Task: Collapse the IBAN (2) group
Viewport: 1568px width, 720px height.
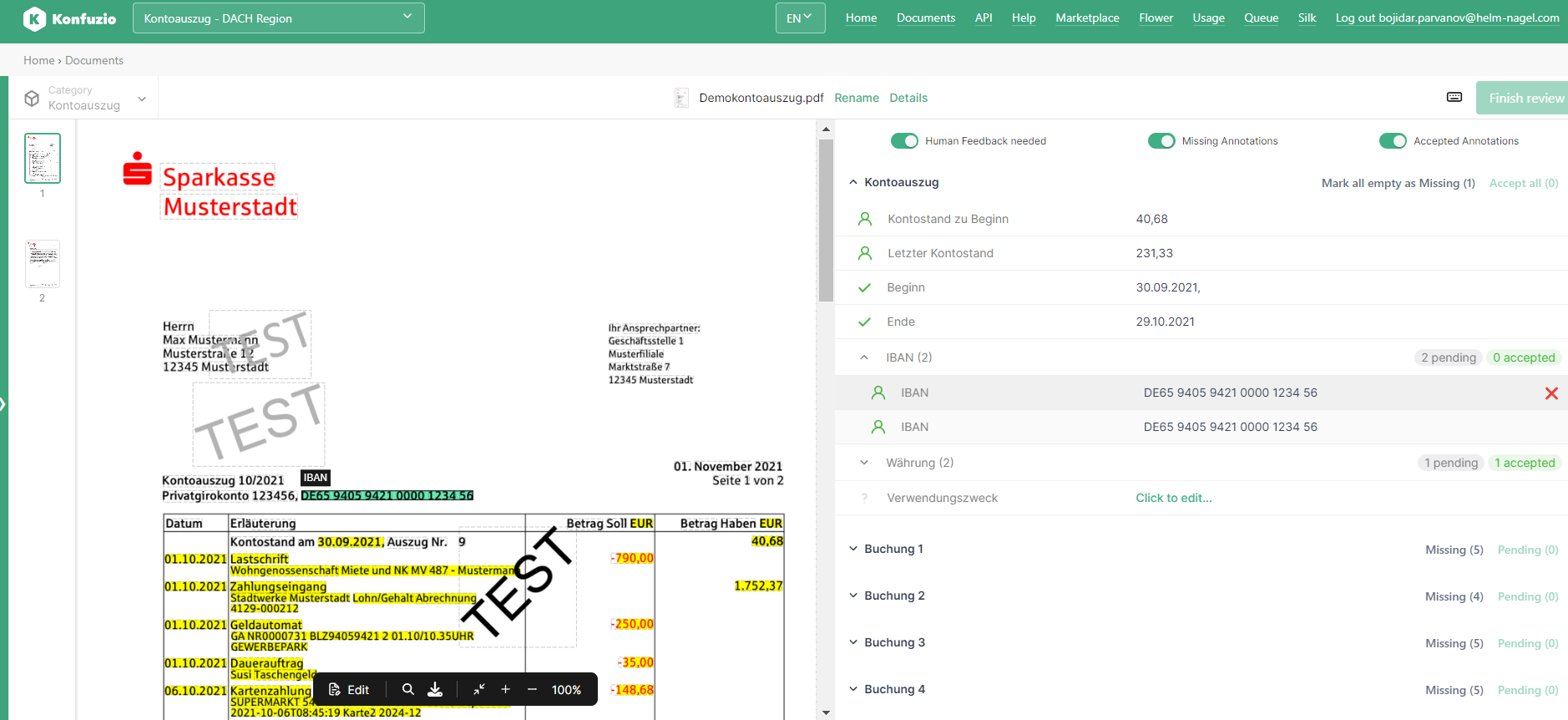Action: tap(864, 357)
